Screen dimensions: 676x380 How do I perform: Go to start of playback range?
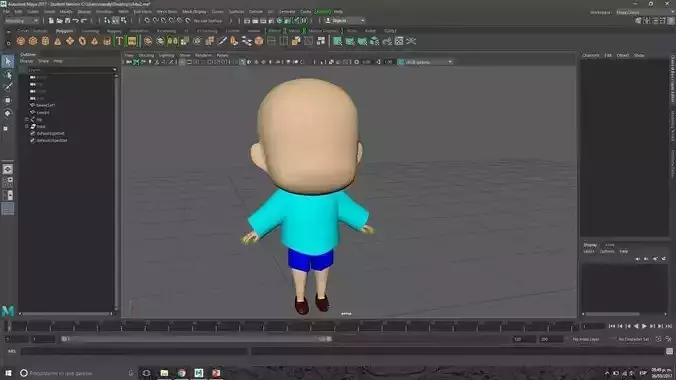click(x=612, y=327)
